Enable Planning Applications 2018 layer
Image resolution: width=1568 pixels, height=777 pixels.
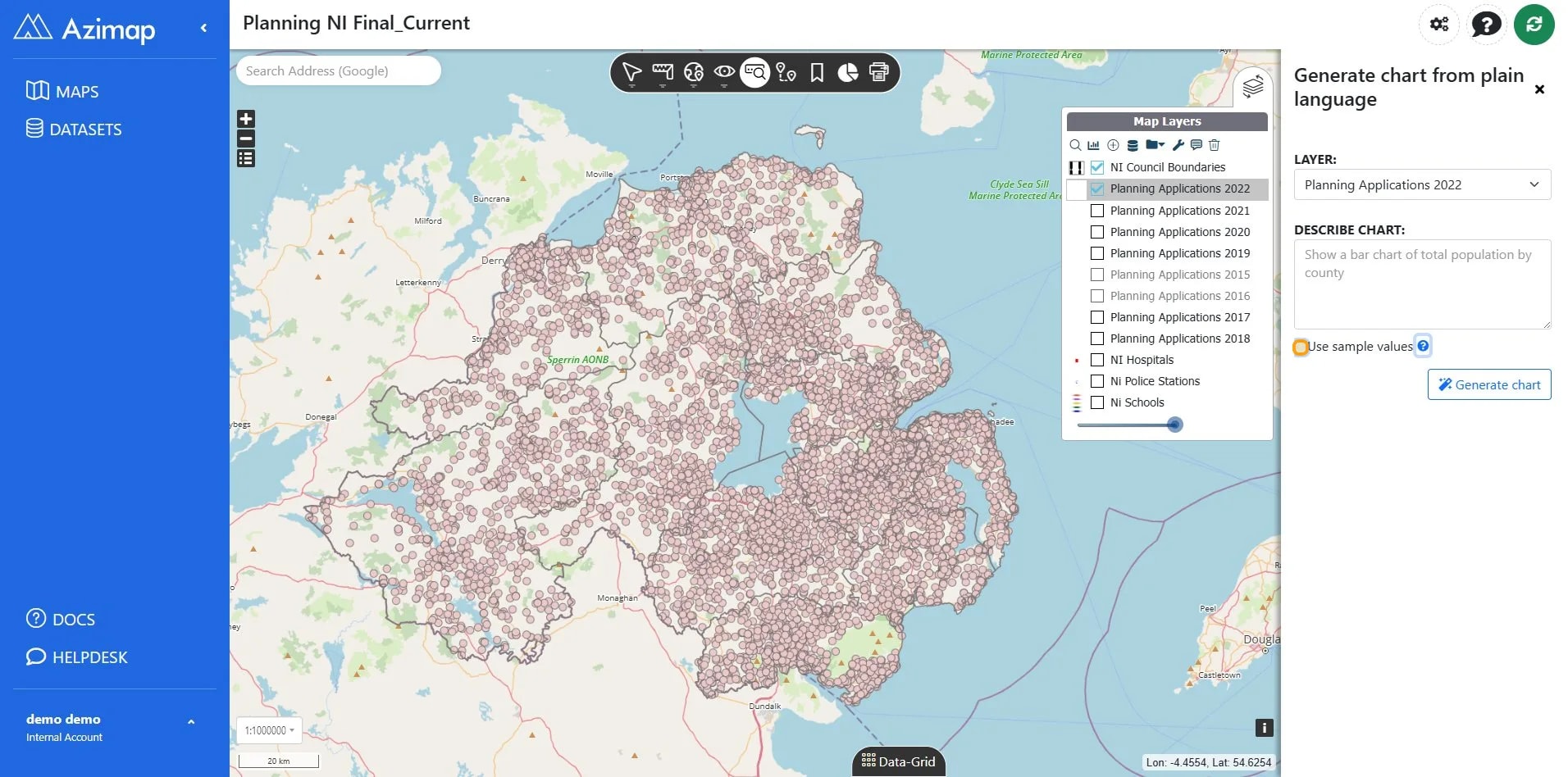(x=1097, y=339)
